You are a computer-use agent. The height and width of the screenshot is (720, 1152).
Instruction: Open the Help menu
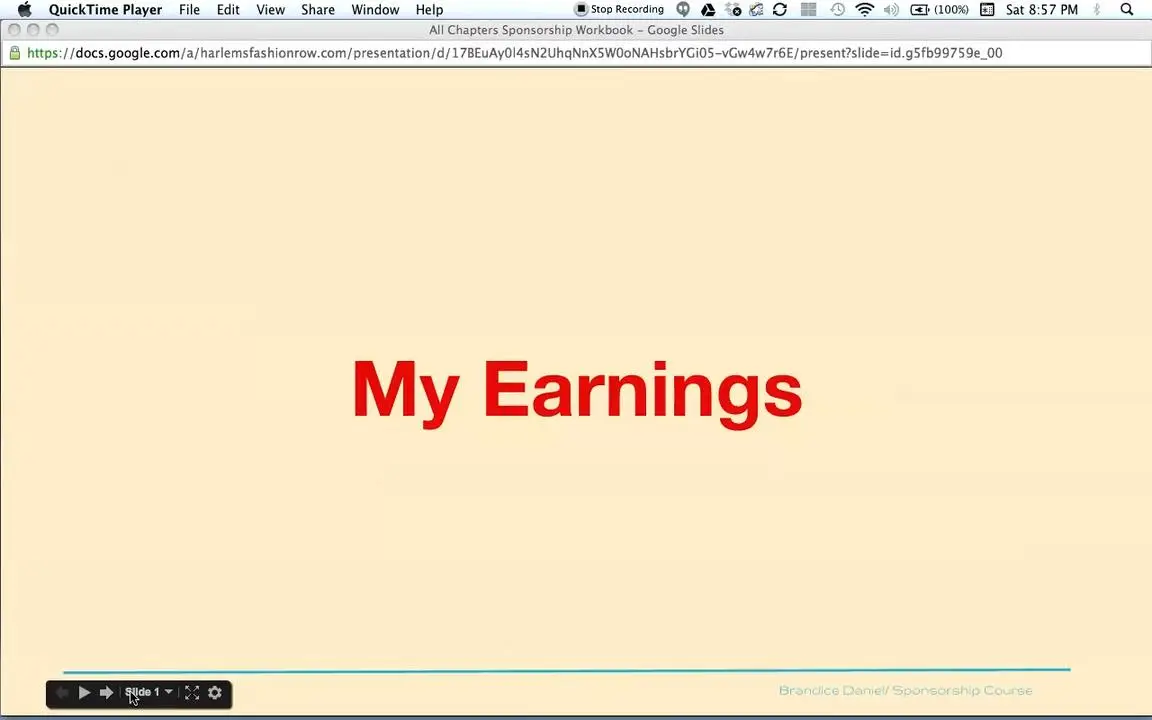[x=429, y=10]
